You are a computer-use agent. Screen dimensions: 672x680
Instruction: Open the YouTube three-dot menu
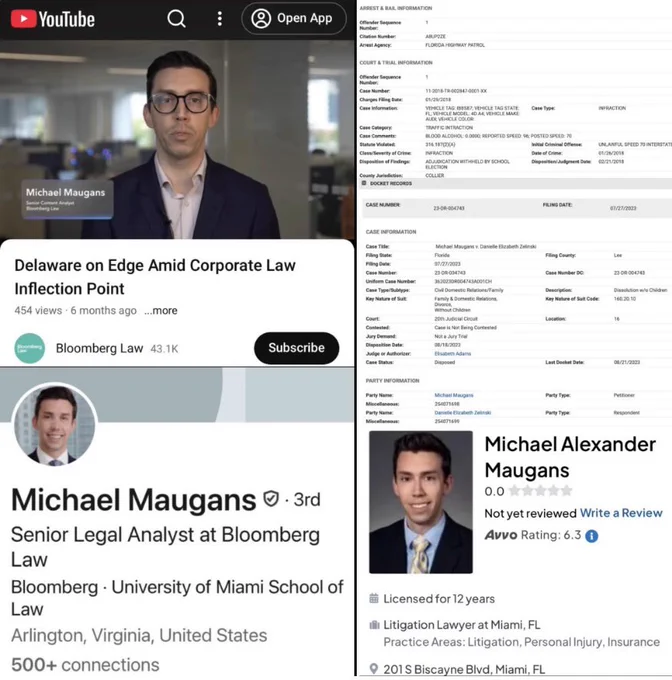tap(220, 18)
